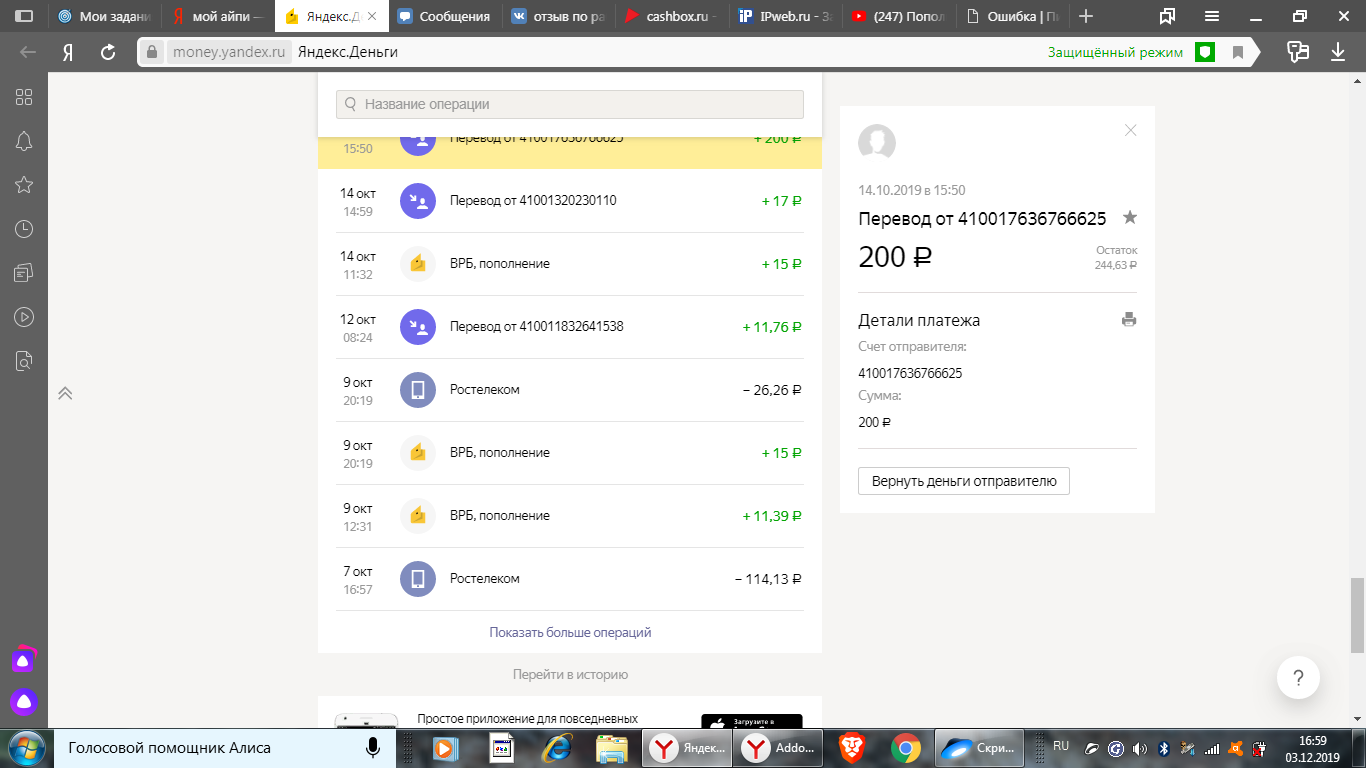
Task: Open a new tab with the plus icon
Action: coord(1086,16)
